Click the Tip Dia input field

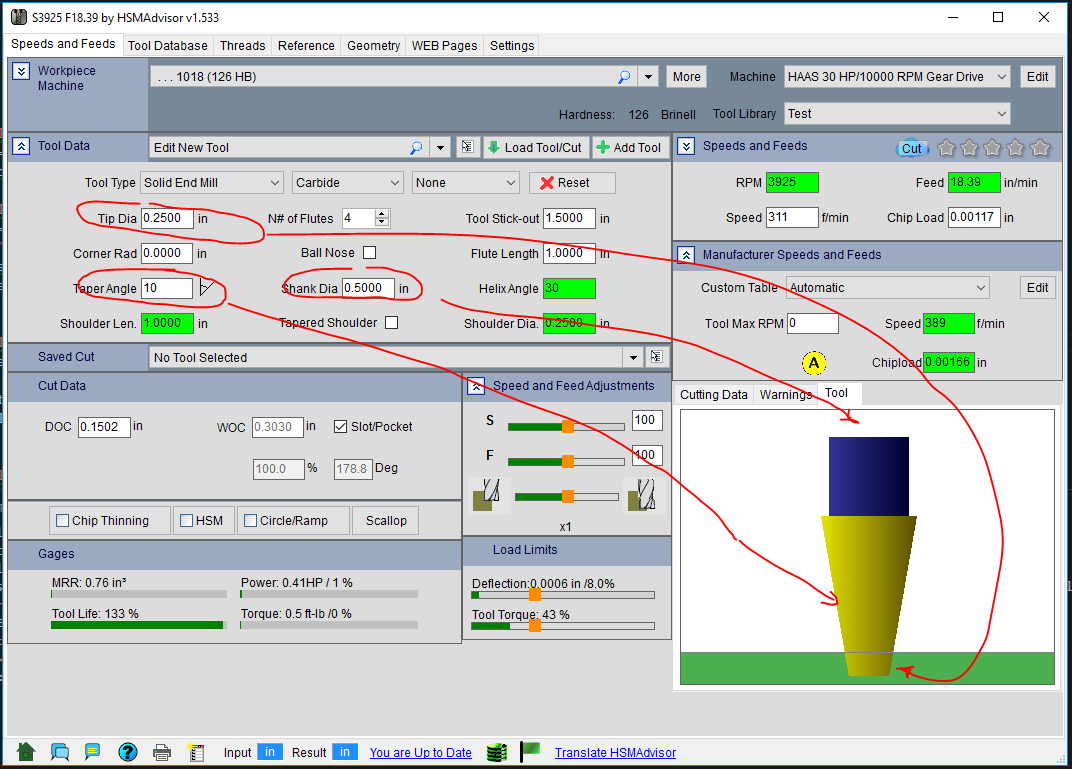point(167,218)
